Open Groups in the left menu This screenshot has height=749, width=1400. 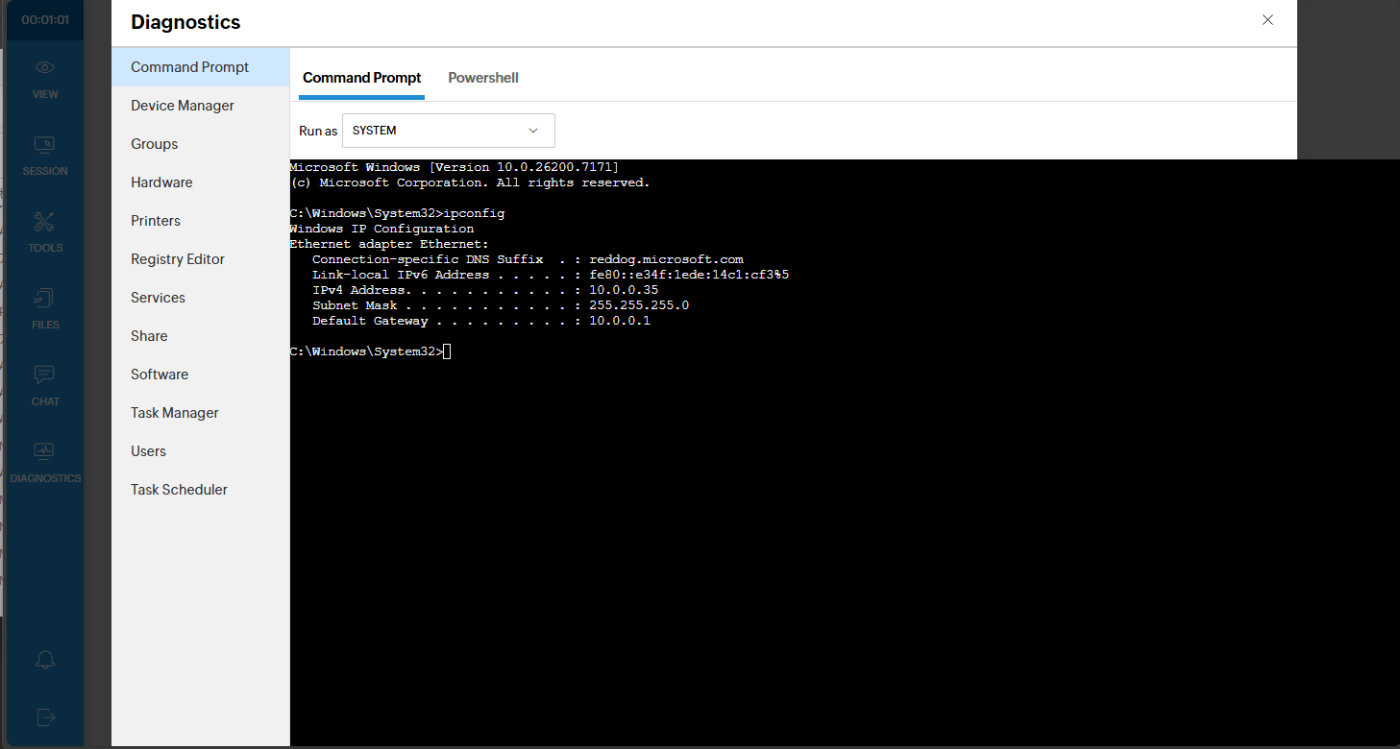point(200,144)
